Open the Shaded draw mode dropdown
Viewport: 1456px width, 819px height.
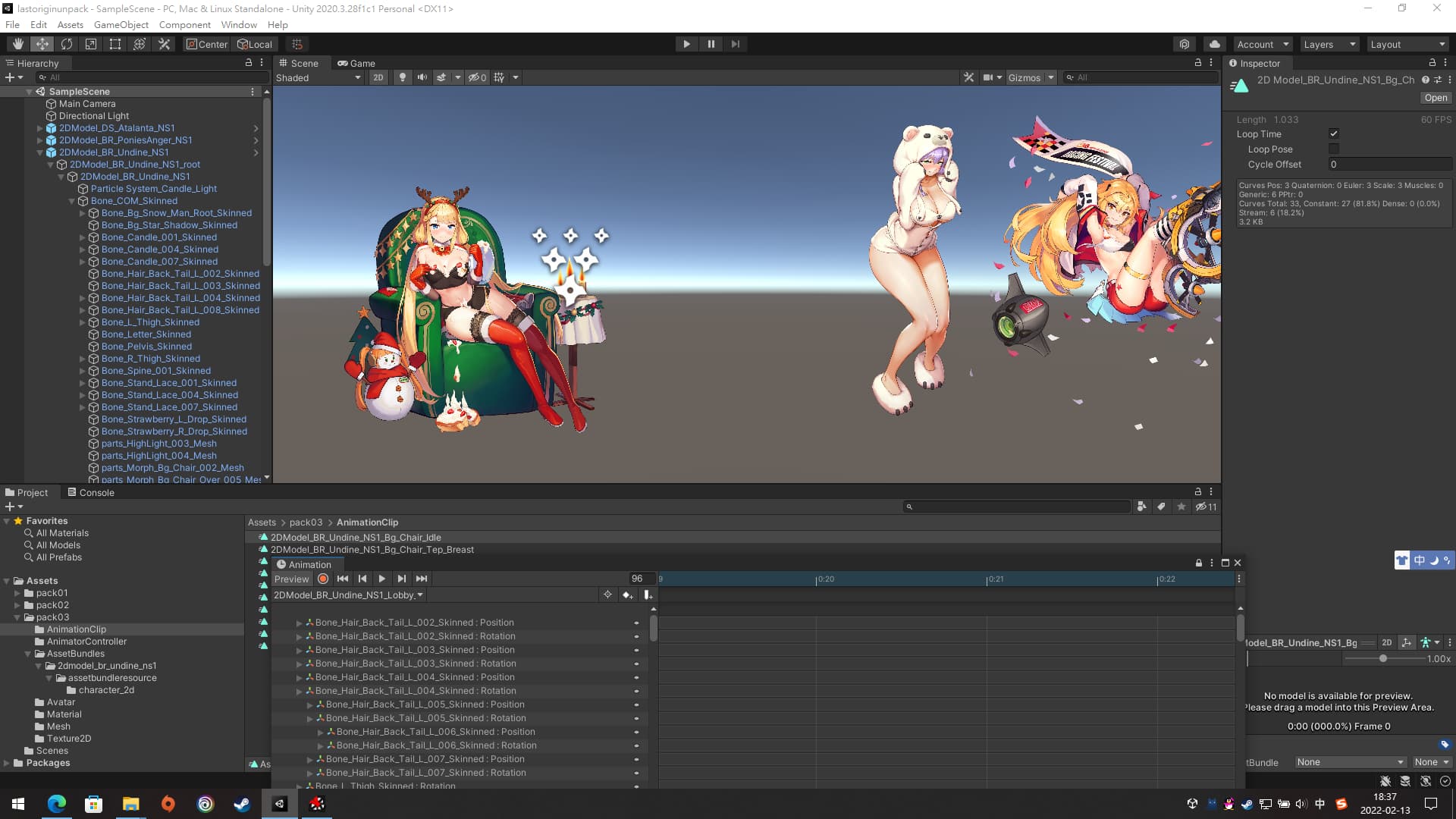coord(318,77)
